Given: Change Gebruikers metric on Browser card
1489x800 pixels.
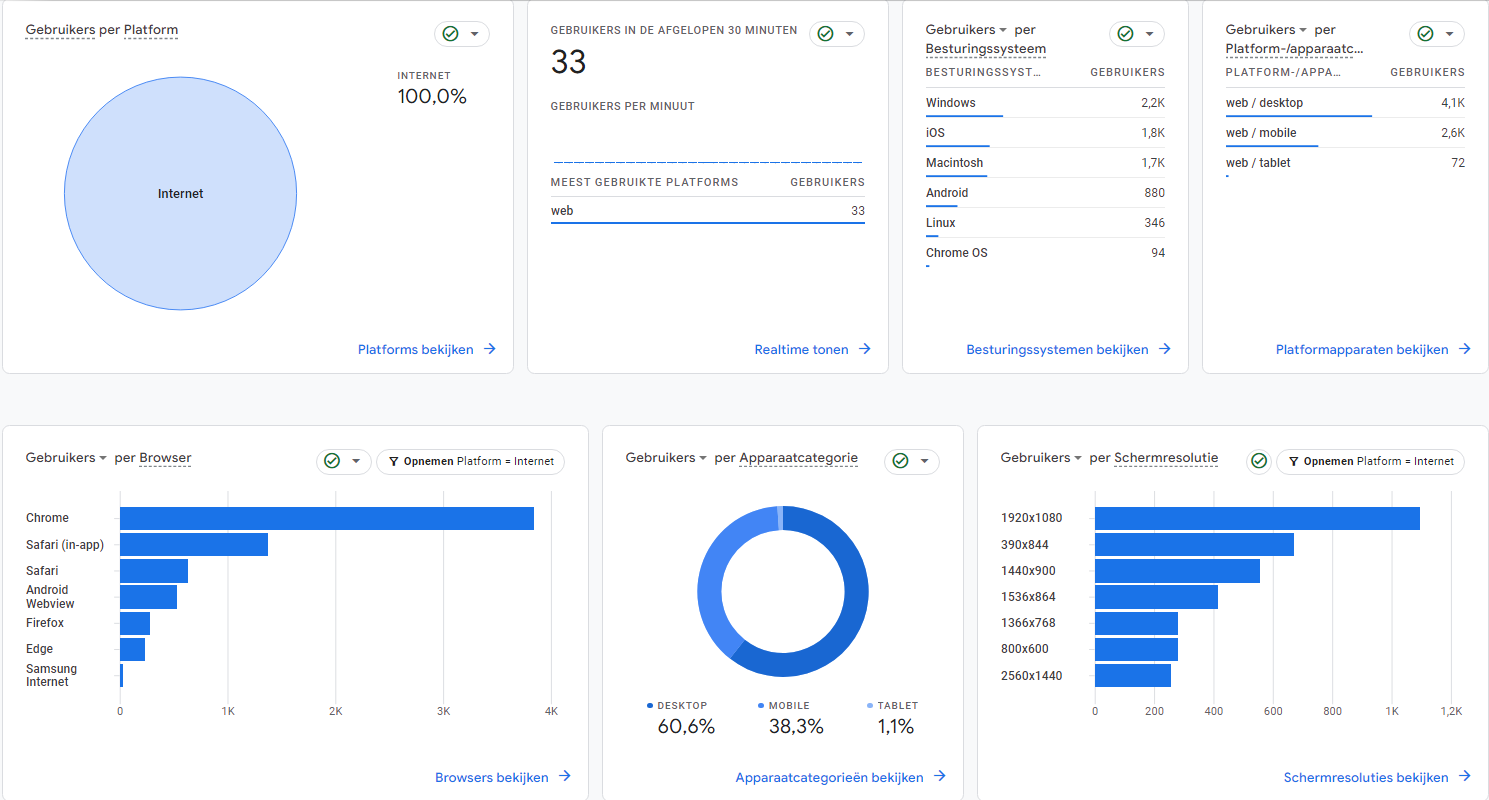Looking at the screenshot, I should tap(66, 458).
